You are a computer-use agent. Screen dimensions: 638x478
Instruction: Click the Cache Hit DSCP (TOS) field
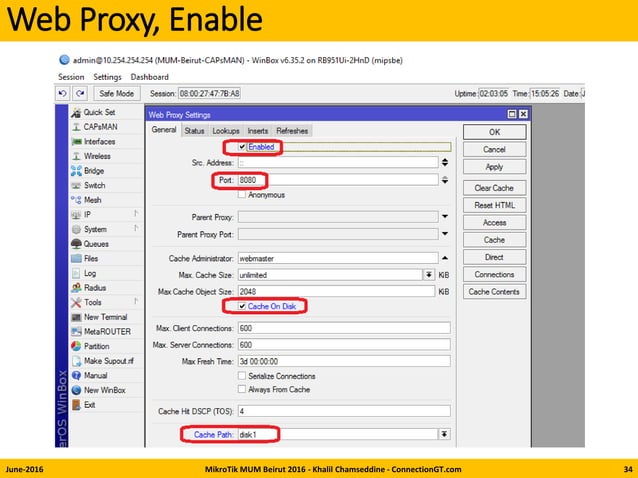pos(344,411)
